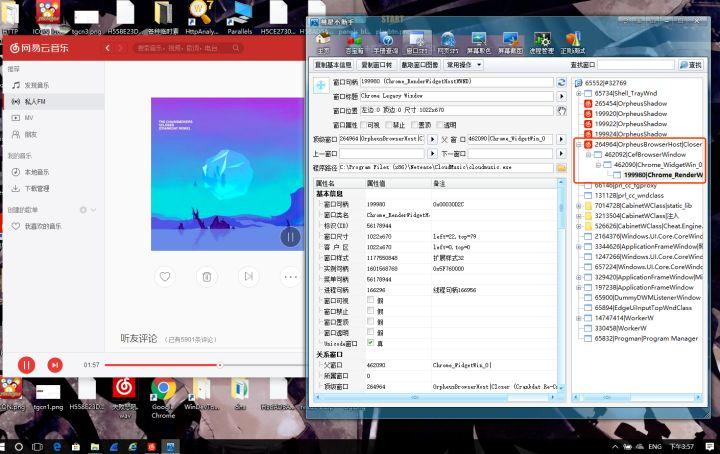This screenshot has width=720, height=454.
Task: Toggle the 禁止 checkbox in 窗口属性
Action: click(x=389, y=125)
